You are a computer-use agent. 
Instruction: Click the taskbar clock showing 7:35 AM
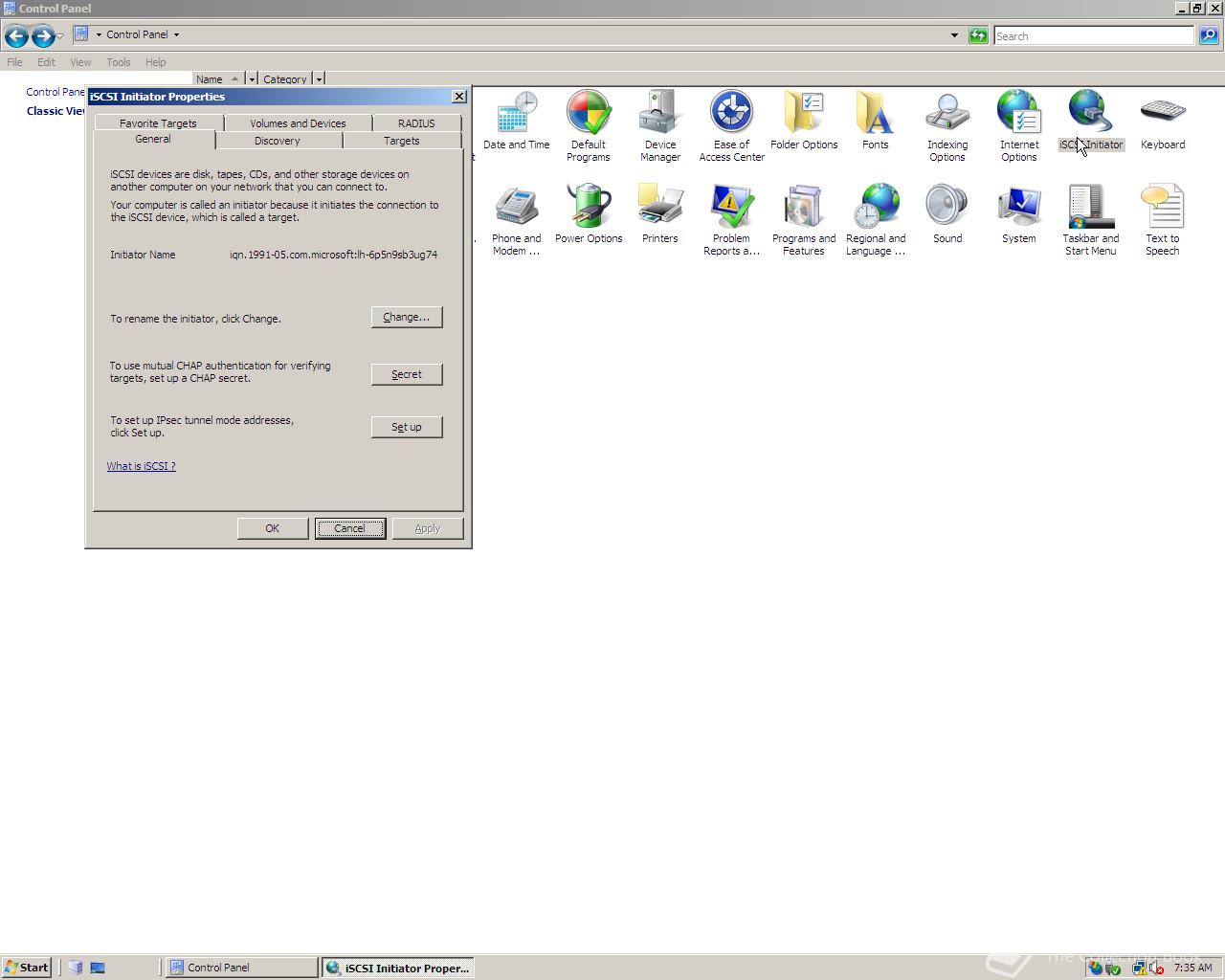pyautogui.click(x=1192, y=968)
